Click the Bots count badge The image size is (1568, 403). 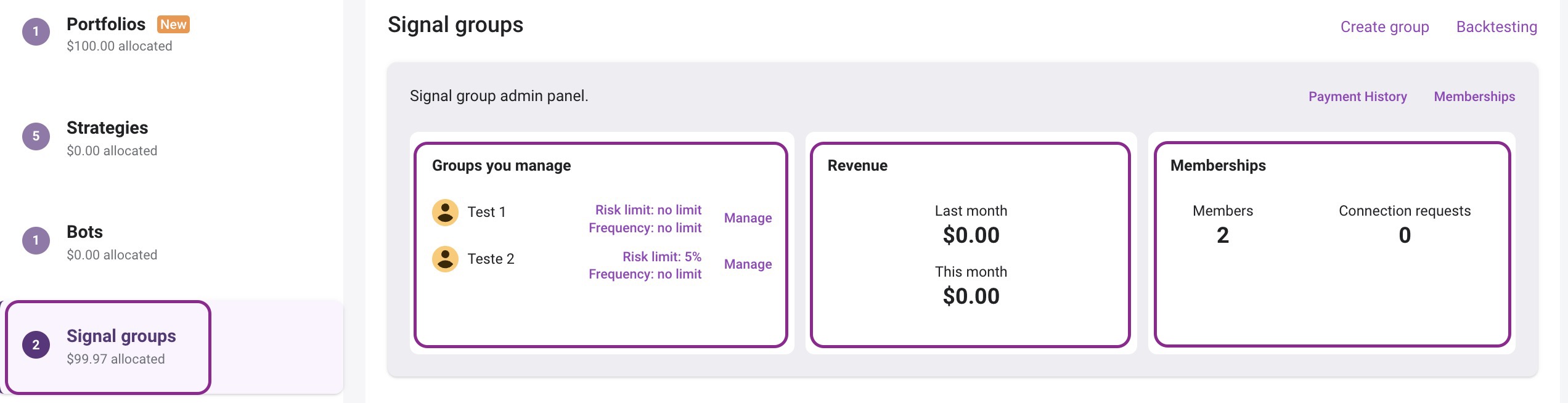click(36, 240)
